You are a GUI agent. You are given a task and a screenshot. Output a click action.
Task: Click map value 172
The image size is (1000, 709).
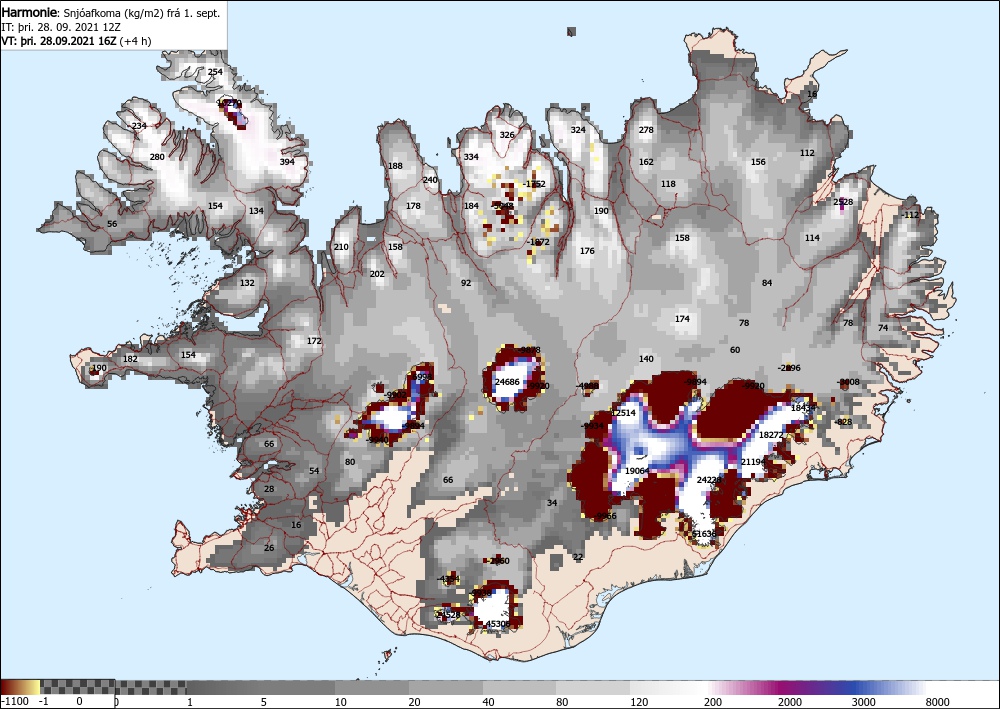314,341
